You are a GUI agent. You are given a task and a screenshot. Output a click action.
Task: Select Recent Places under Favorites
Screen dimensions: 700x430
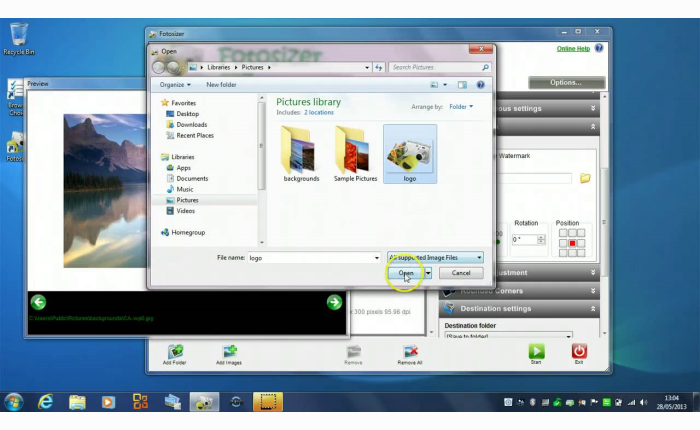[x=195, y=135]
